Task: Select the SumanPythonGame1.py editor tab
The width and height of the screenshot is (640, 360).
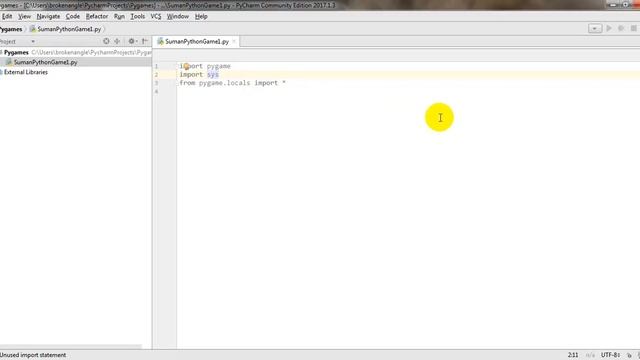Action: coord(196,42)
